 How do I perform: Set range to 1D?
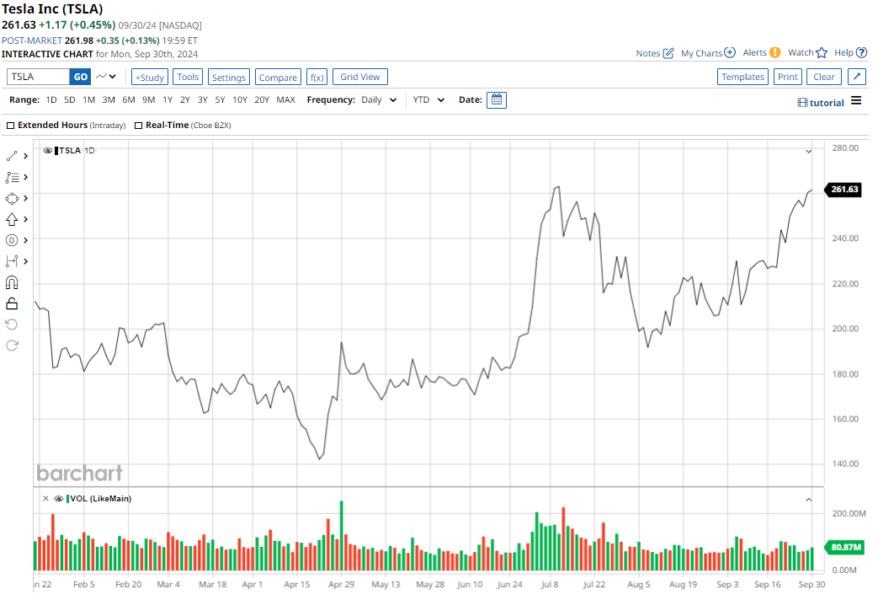click(51, 100)
